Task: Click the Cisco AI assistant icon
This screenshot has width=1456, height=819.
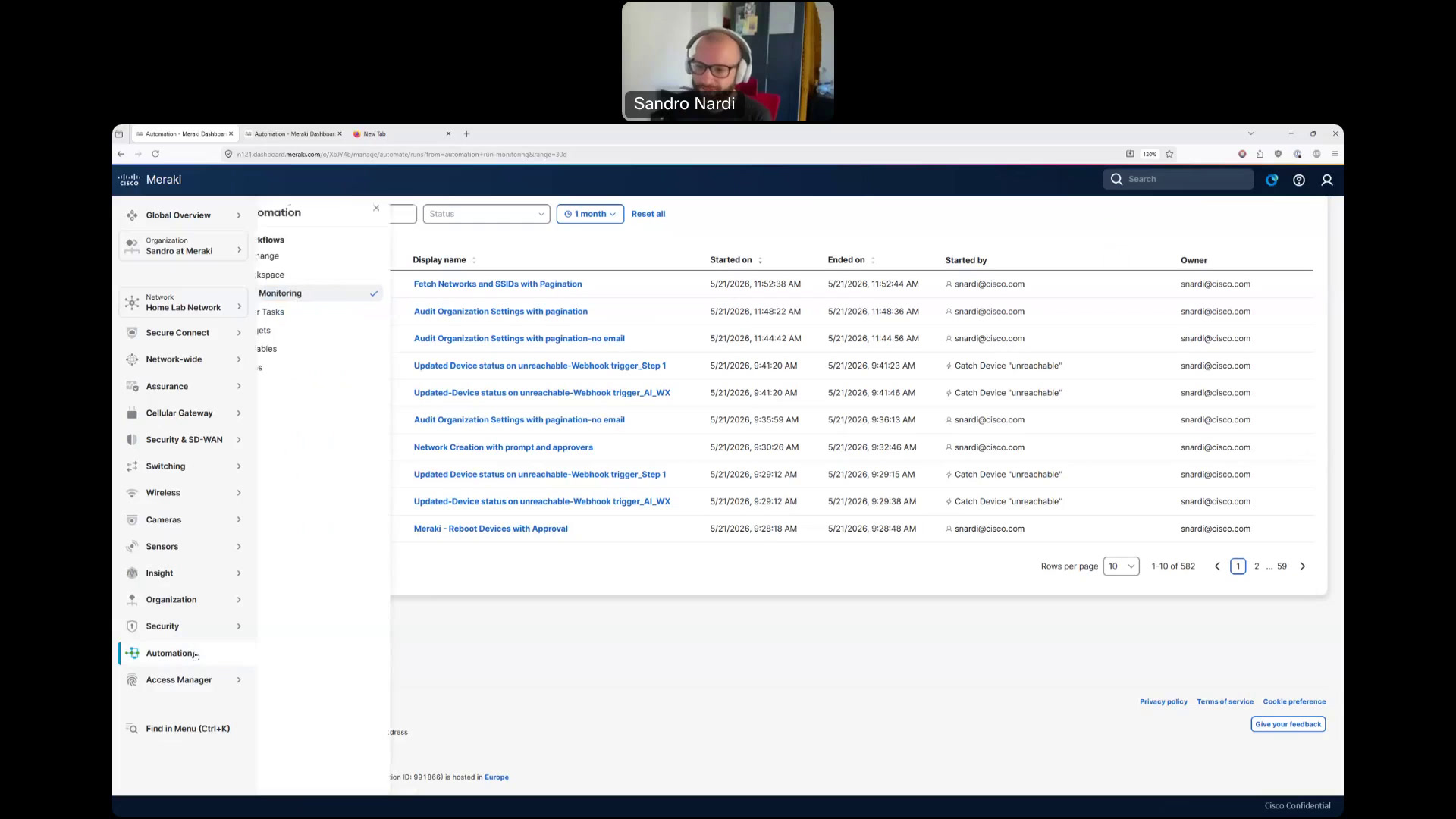Action: click(x=1272, y=180)
